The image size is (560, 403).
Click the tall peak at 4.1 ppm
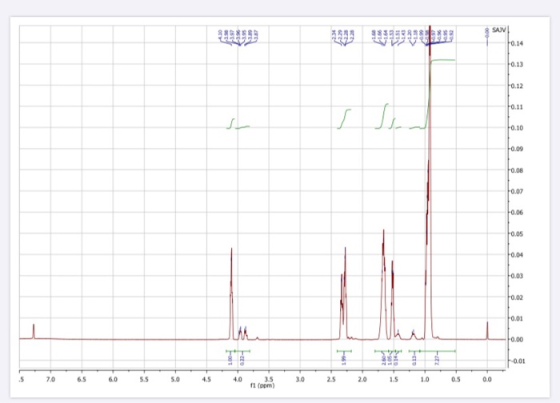[x=231, y=293]
